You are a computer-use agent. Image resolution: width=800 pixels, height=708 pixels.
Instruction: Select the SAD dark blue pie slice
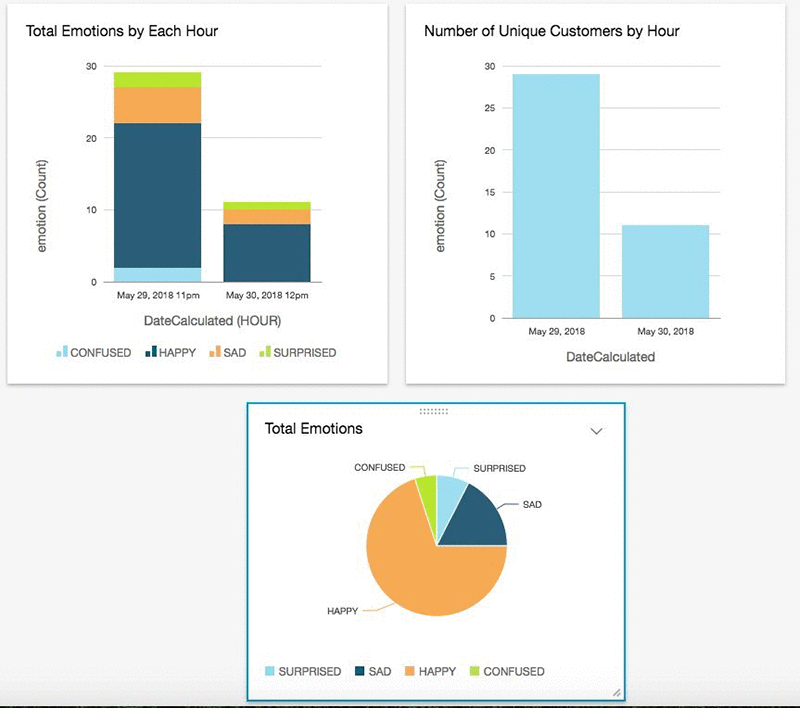click(480, 520)
